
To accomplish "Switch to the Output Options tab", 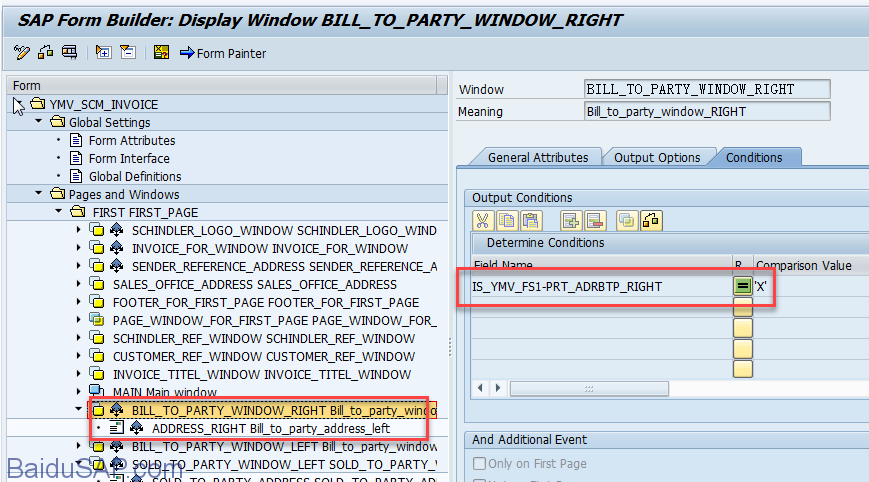I will coord(657,157).
